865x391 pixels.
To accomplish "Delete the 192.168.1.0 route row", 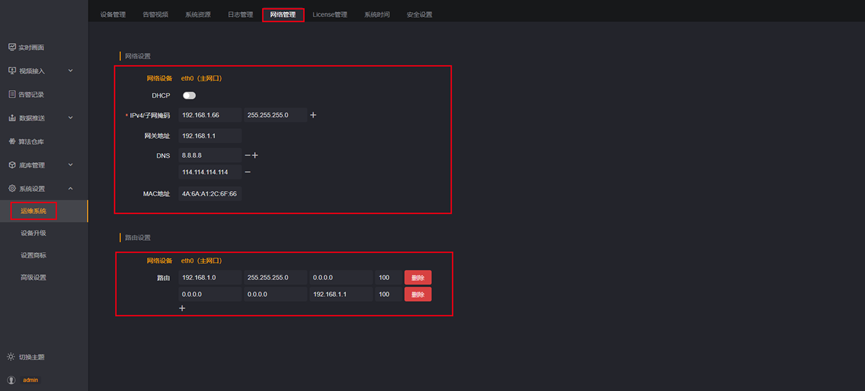I will [418, 277].
